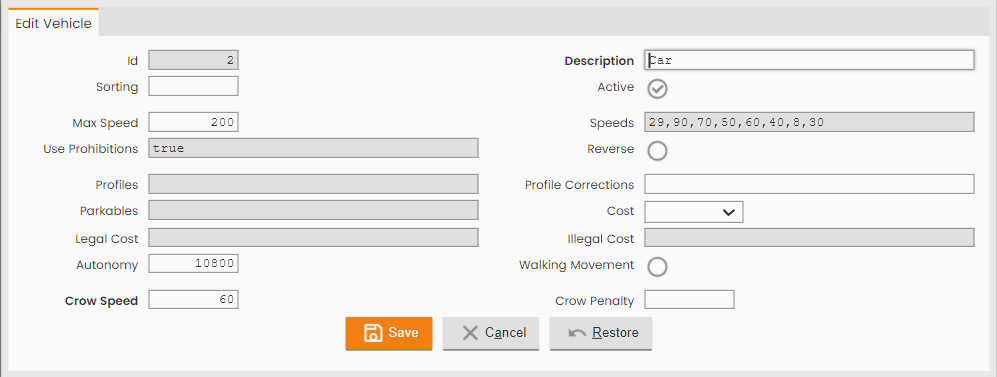Click into the Description field

(x=809, y=60)
